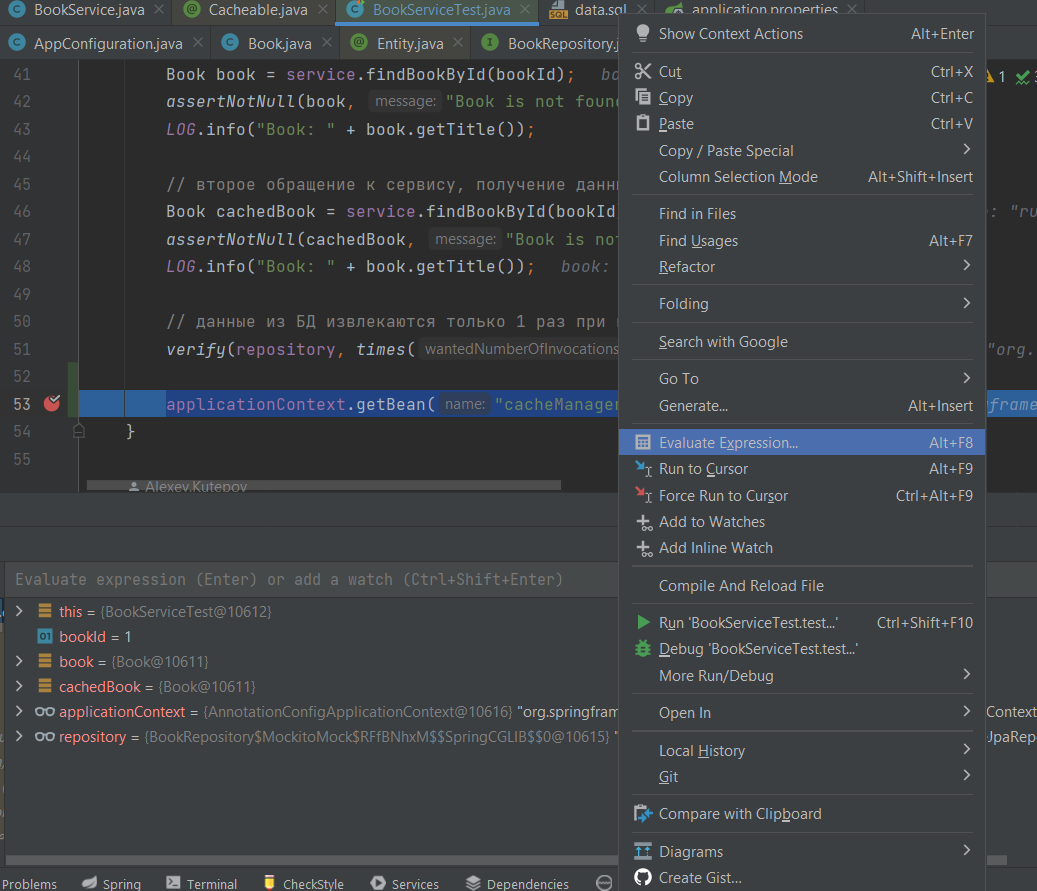Click the Add to Watches icon

643,523
